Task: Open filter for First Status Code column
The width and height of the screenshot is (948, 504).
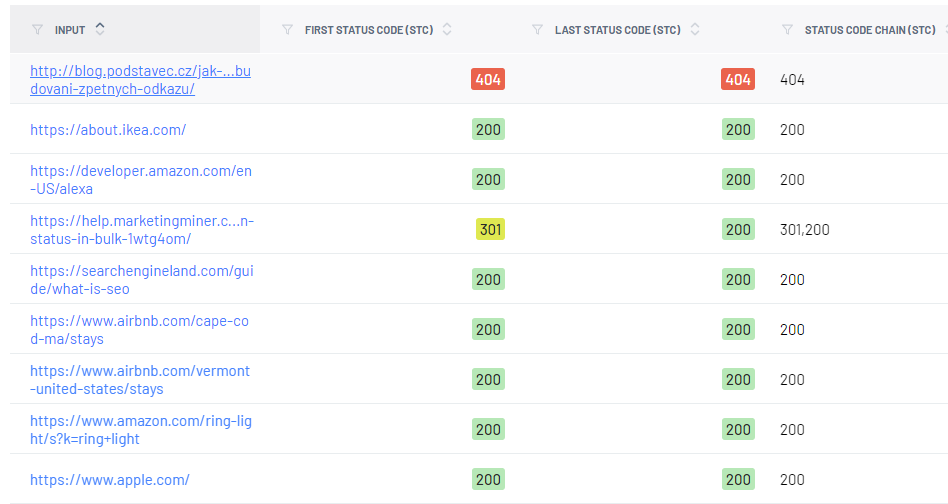Action: (288, 30)
